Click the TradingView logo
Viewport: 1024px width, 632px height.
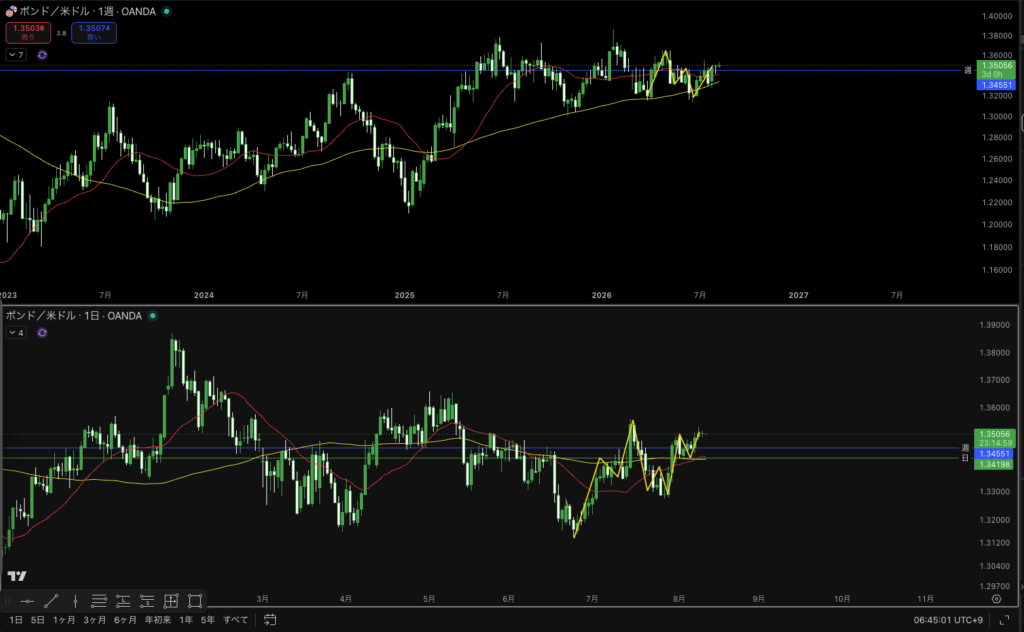(x=17, y=576)
